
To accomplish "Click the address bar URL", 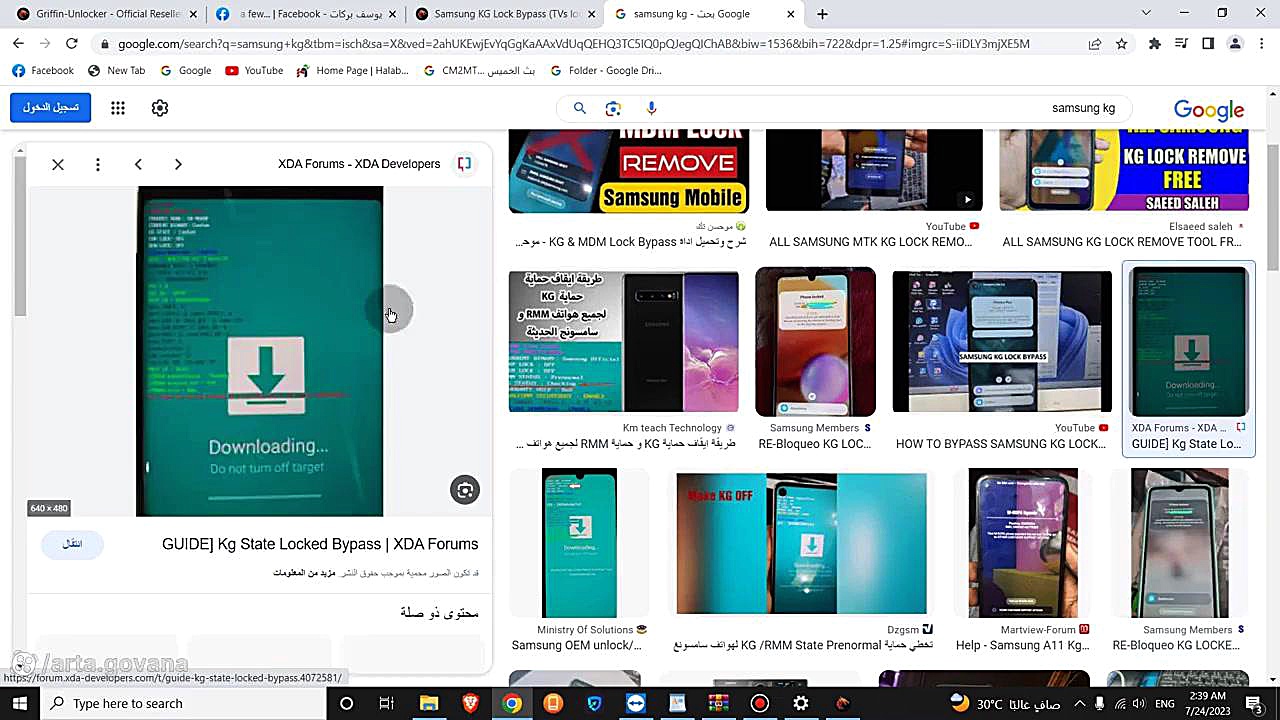I will click(573, 44).
